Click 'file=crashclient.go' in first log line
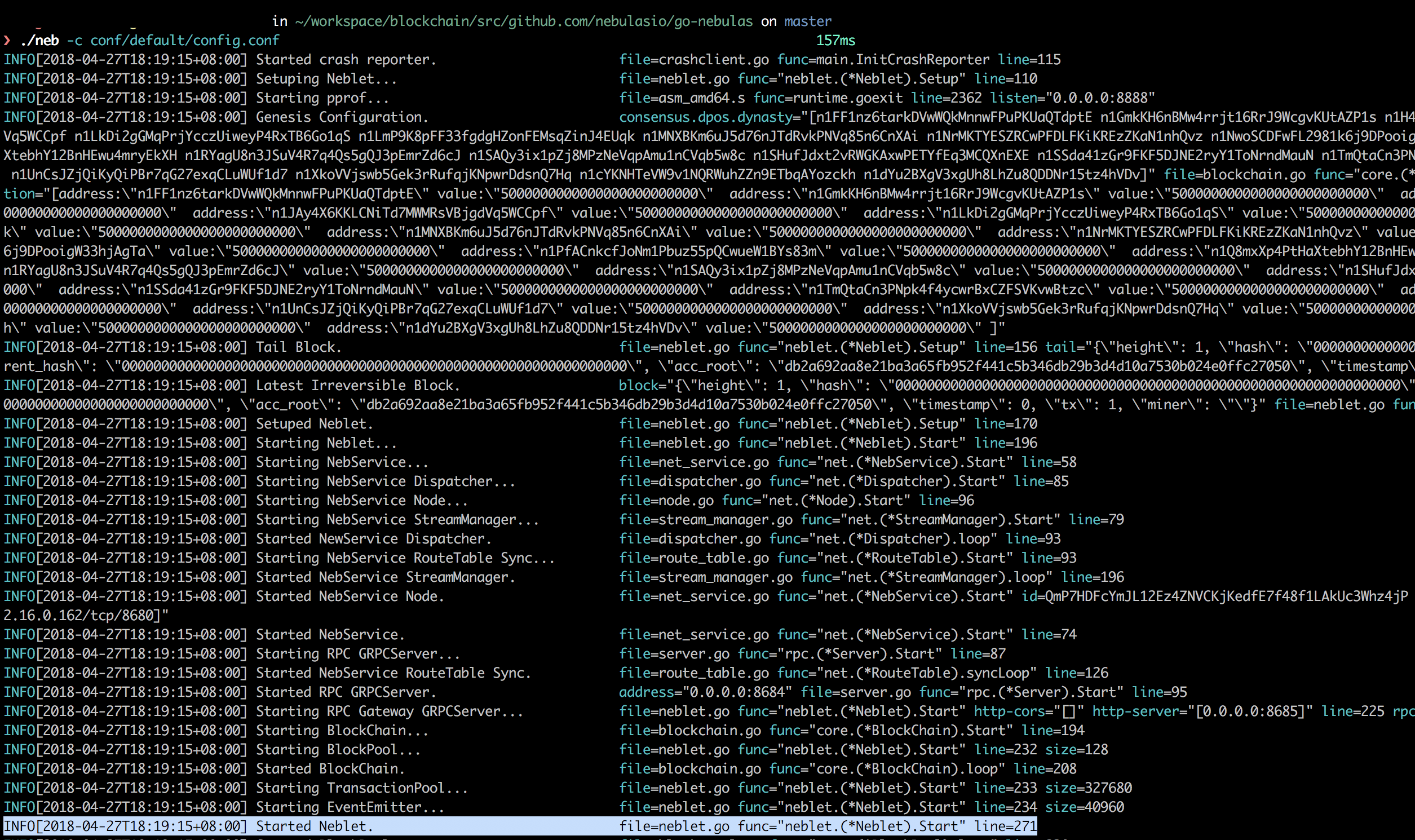This screenshot has height=840, width=1415. [694, 59]
